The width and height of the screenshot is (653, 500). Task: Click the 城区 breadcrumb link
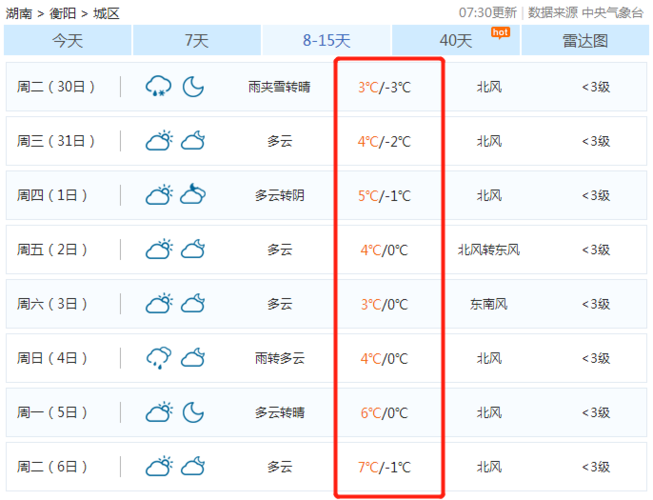point(106,13)
